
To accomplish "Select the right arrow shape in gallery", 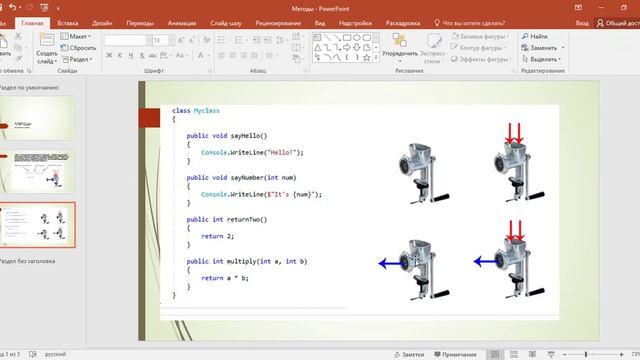I will pyautogui.click(x=347, y=48).
